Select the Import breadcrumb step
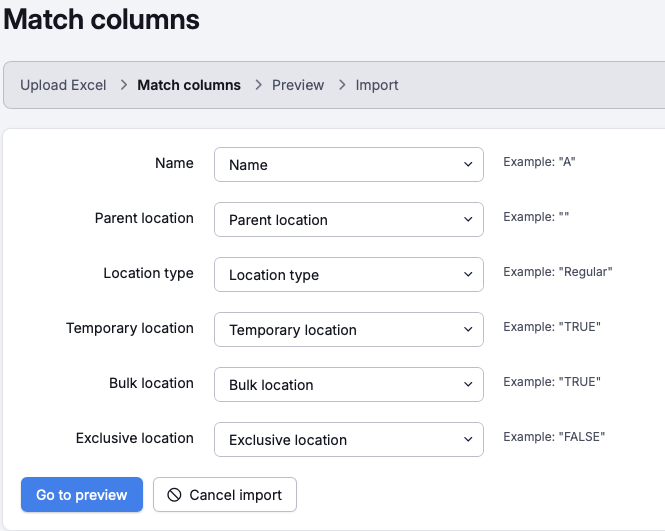 point(377,85)
